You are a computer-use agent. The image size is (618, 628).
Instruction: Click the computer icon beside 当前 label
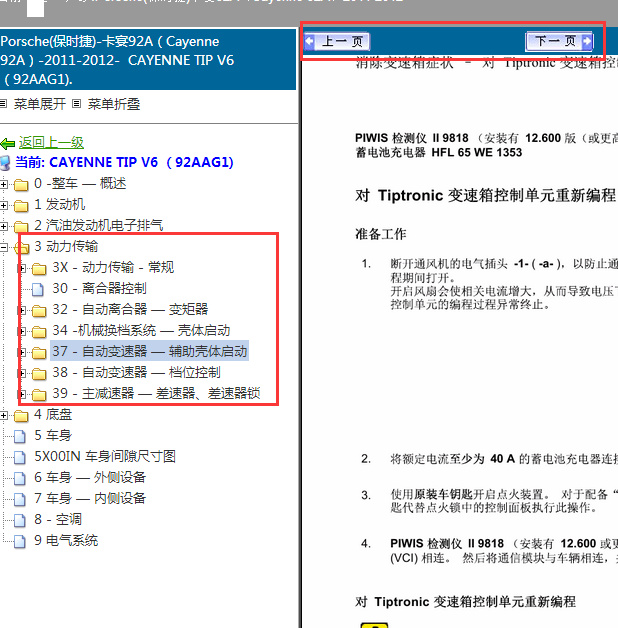pyautogui.click(x=6, y=163)
